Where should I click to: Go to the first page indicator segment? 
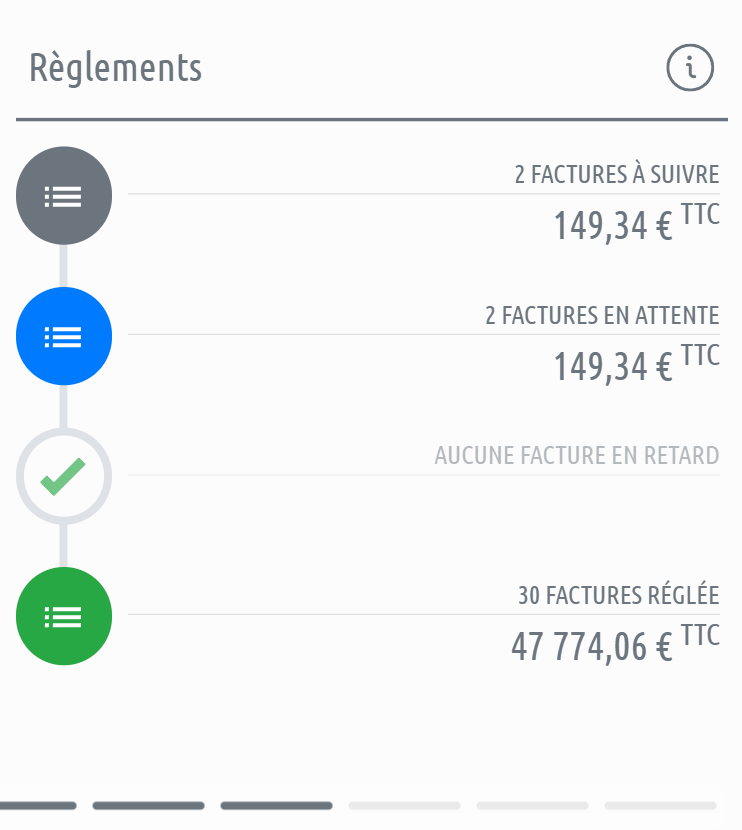pyautogui.click(x=36, y=805)
